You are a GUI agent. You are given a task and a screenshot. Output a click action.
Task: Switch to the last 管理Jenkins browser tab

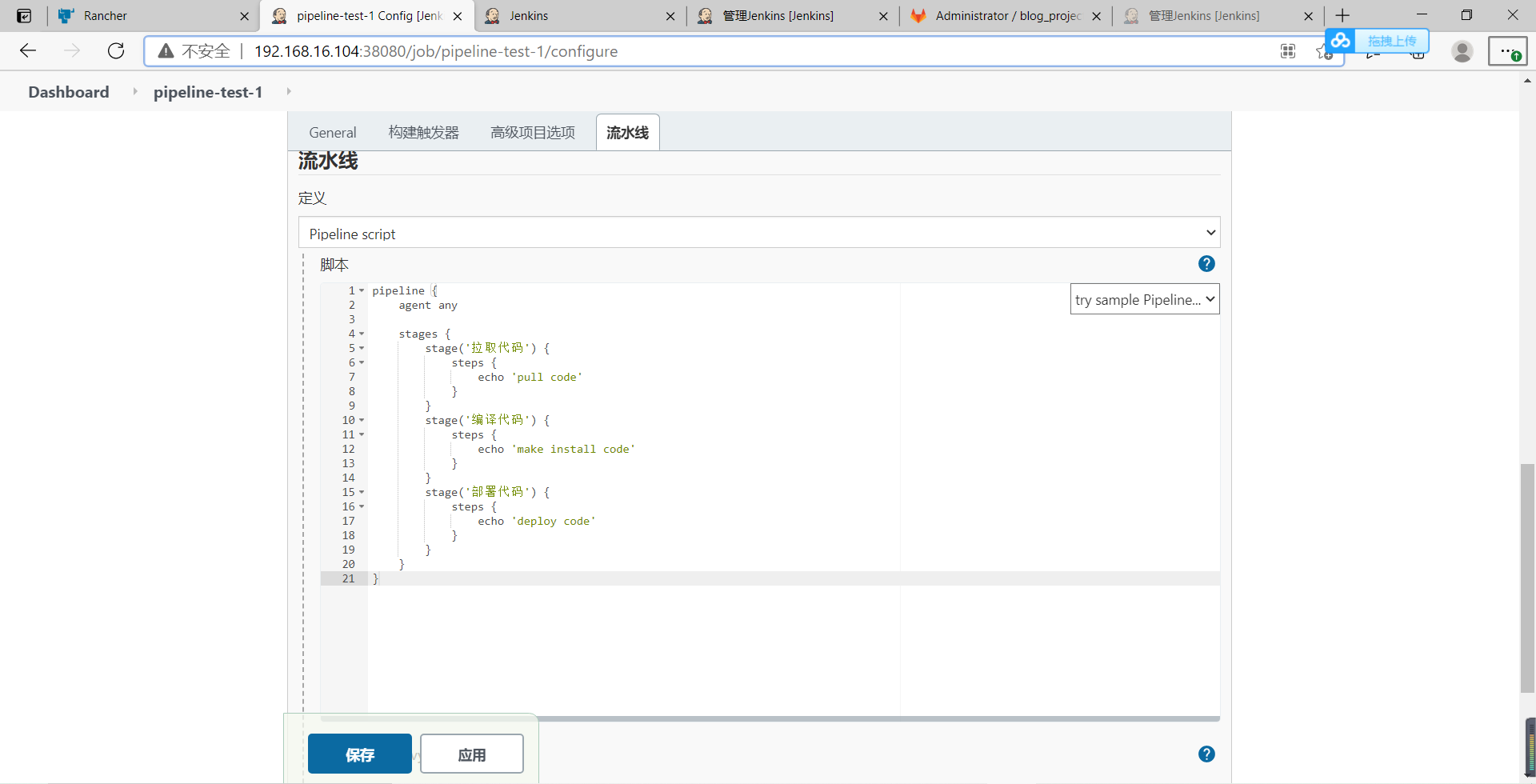(x=1218, y=16)
